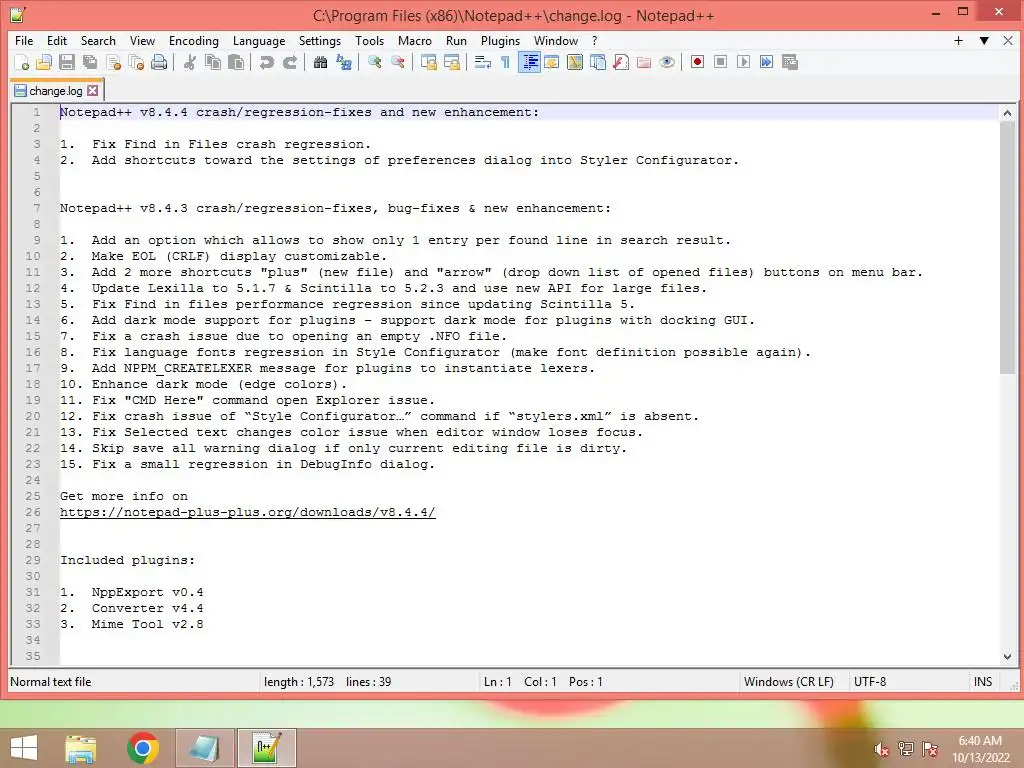Click the X close-document button on menu bar
The width and height of the screenshot is (1024, 768).
(x=1008, y=40)
